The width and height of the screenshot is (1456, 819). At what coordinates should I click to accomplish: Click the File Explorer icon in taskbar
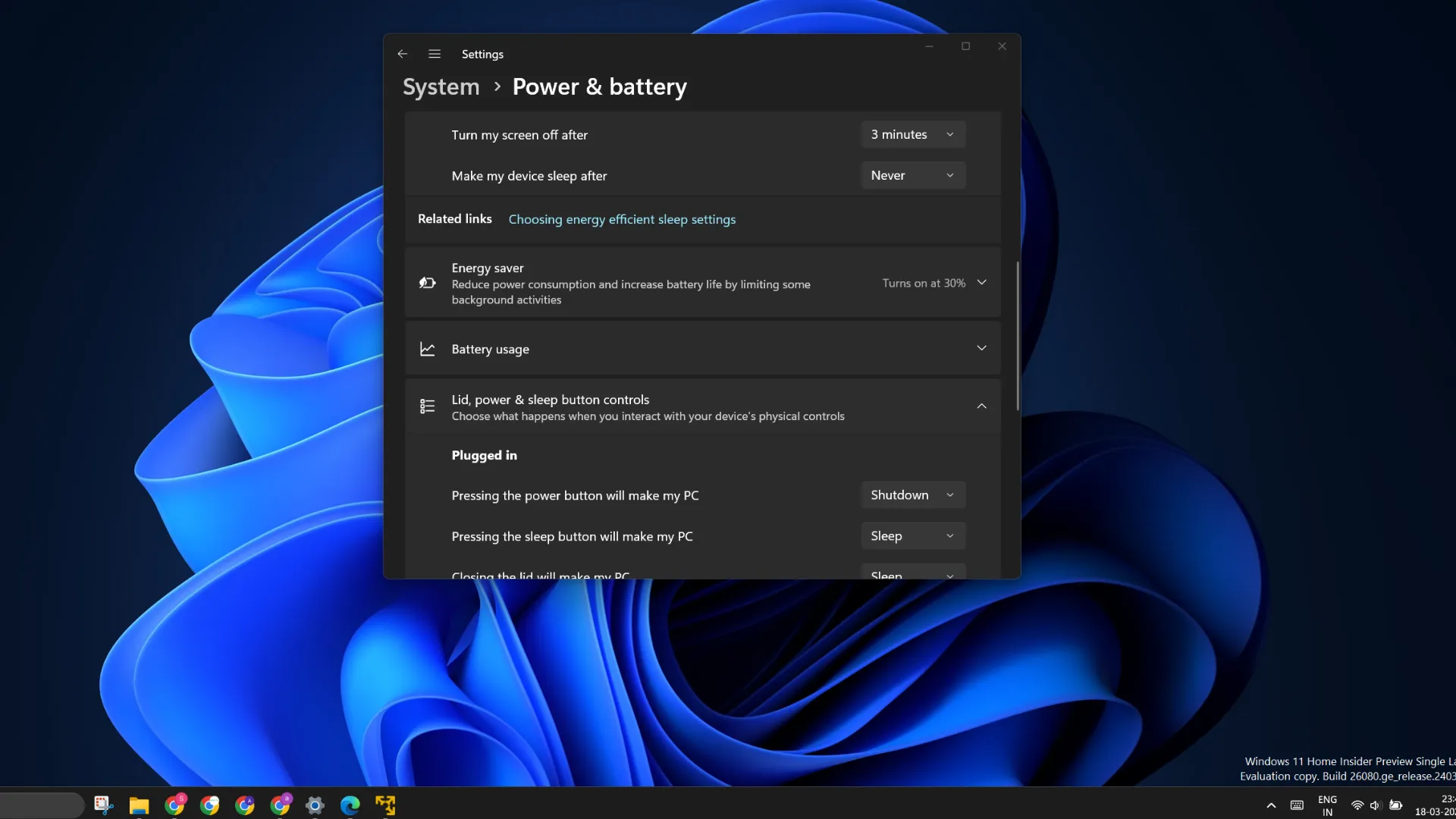pos(139,804)
